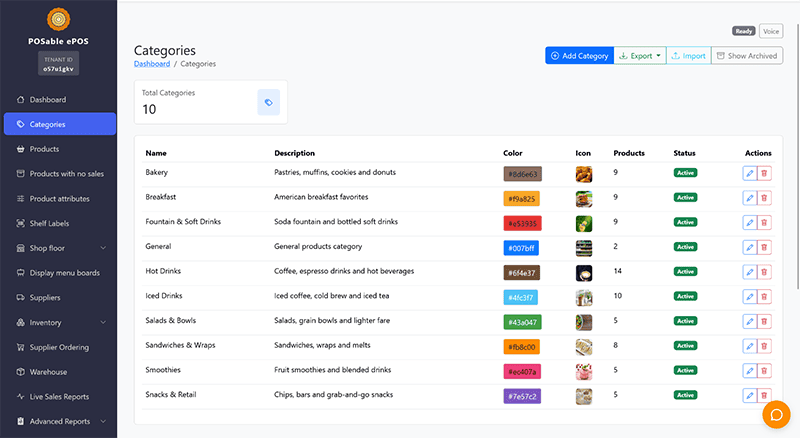Click the Smoothies #ec407a color swatch
The image size is (800, 438).
tap(522, 372)
